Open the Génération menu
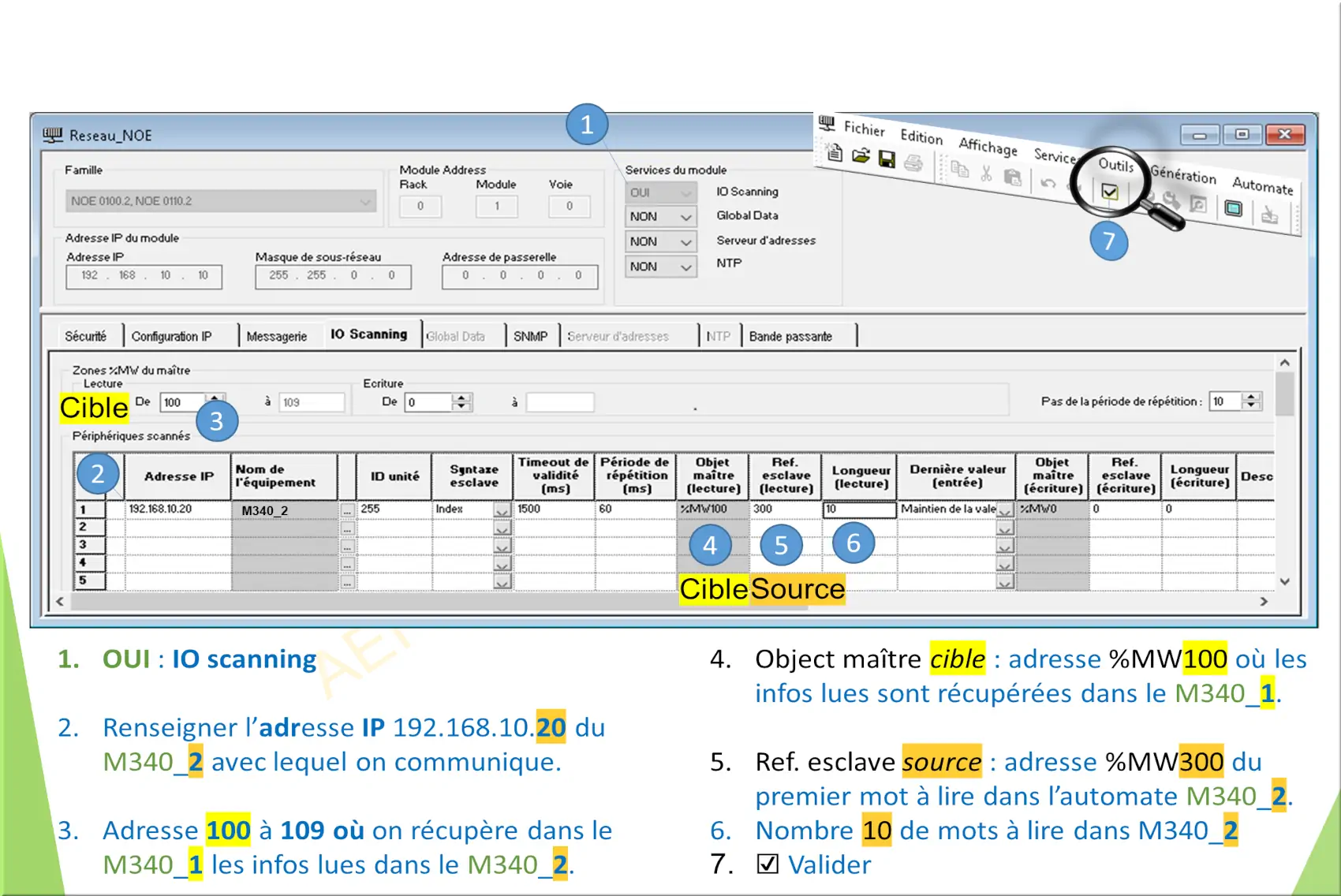Viewport: 1341px width, 896px height. tap(1182, 174)
